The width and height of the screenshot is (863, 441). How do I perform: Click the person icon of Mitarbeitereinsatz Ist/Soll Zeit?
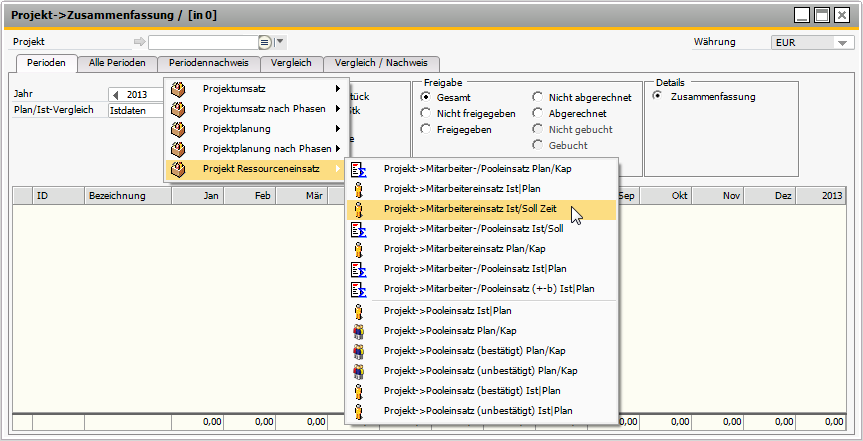(359, 209)
